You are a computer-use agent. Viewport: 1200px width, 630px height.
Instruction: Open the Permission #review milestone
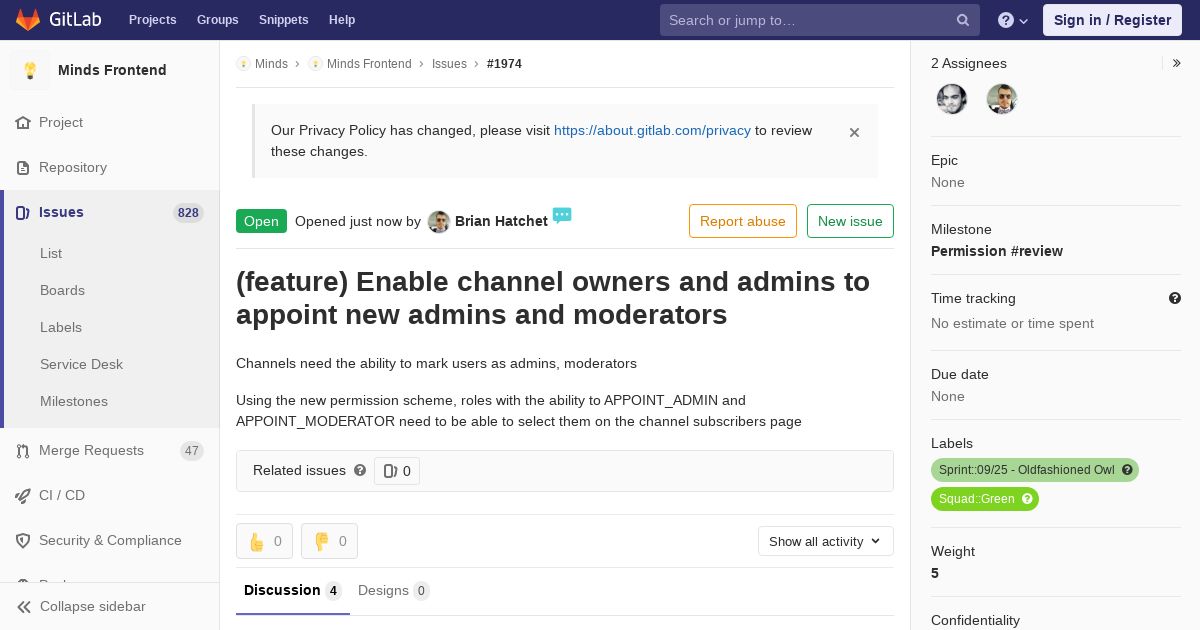tap(997, 251)
